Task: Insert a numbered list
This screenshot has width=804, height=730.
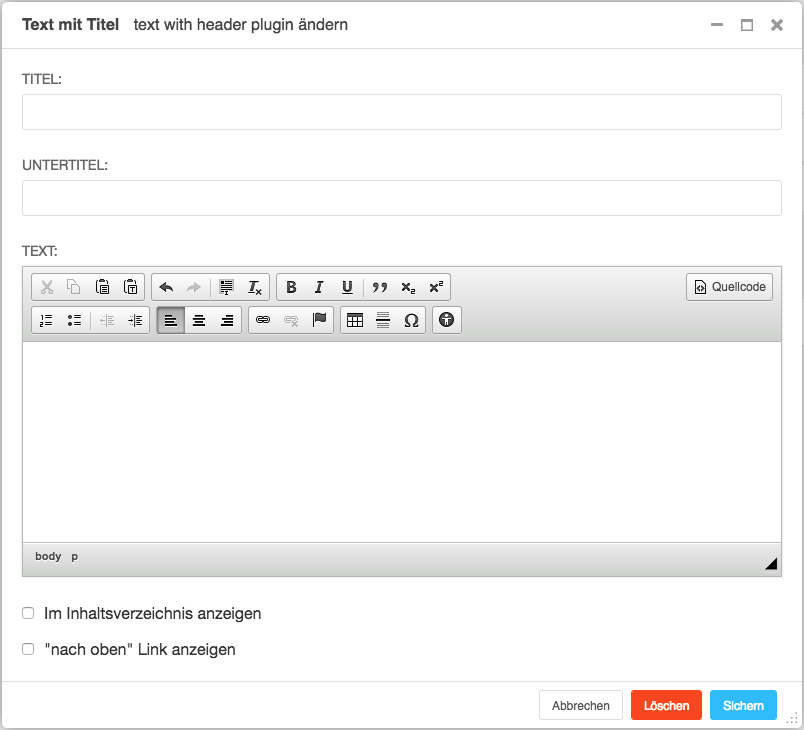Action: click(46, 320)
